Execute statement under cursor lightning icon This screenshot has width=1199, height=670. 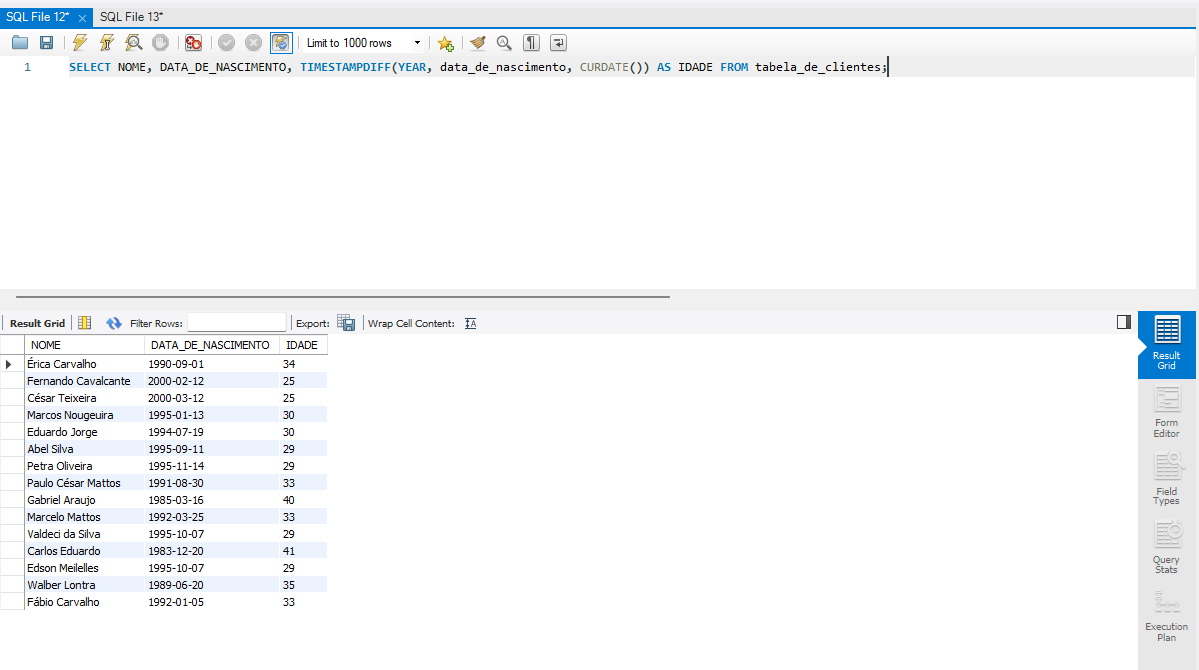[x=107, y=43]
